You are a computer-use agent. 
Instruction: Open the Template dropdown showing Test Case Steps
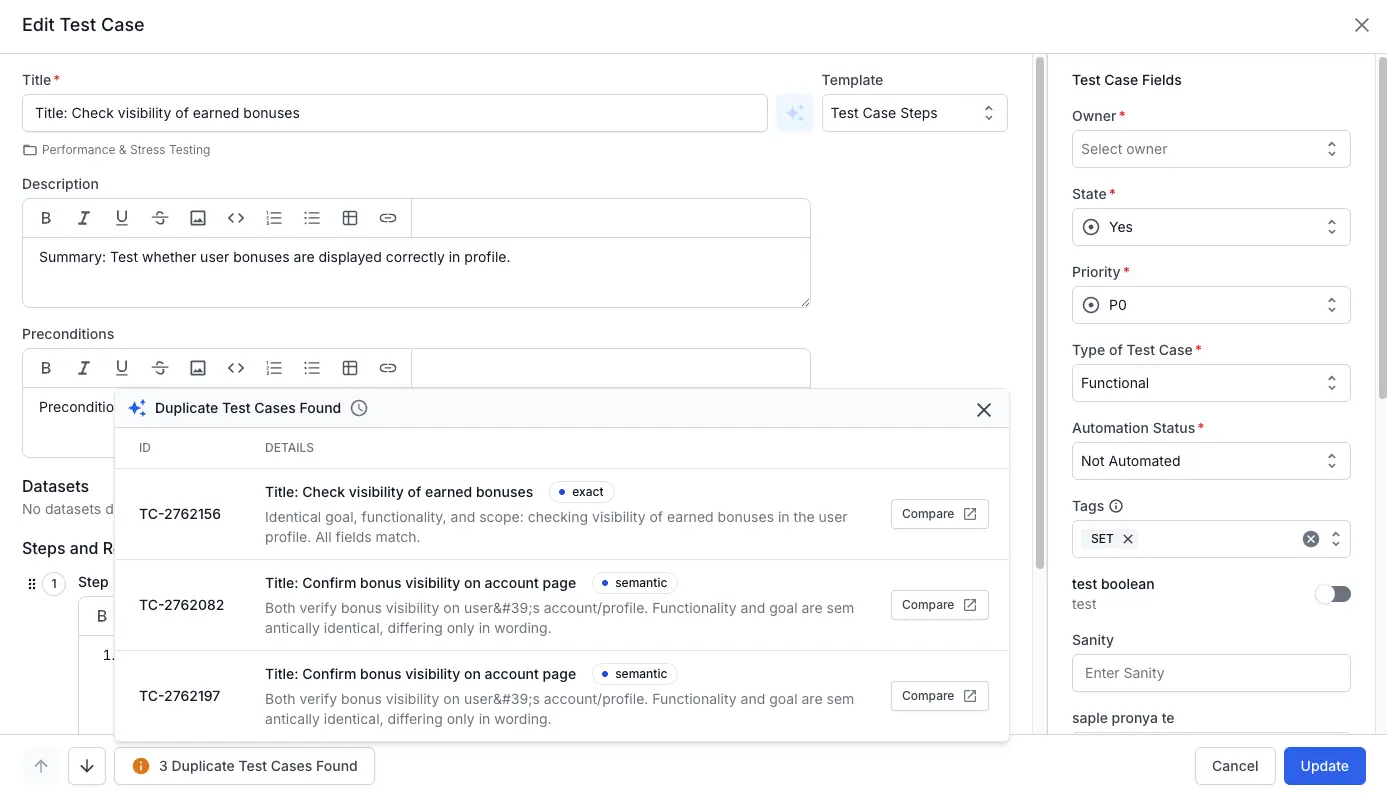(x=913, y=113)
